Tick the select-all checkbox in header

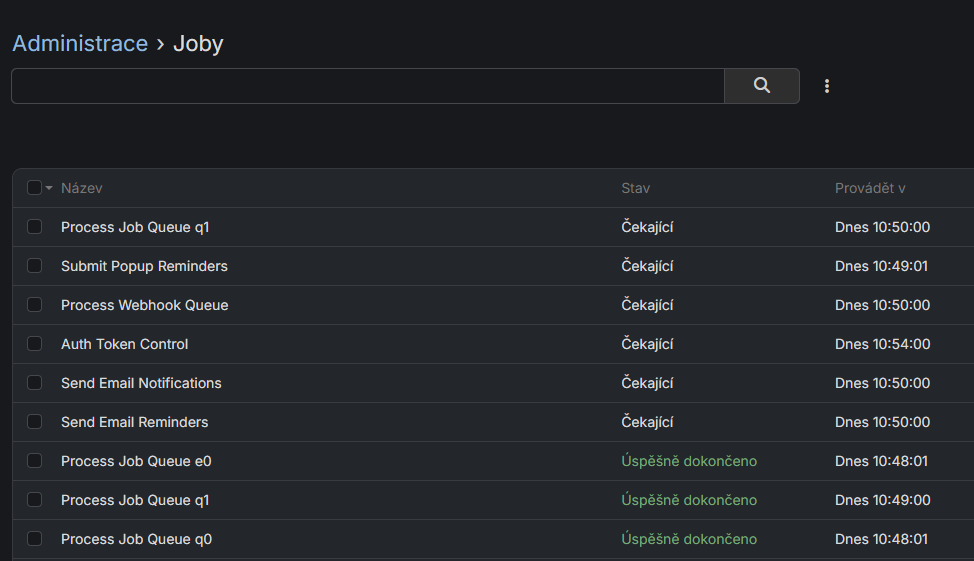(35, 188)
